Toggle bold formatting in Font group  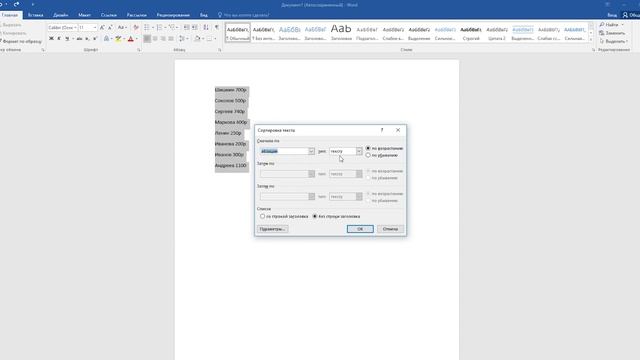click(x=51, y=38)
